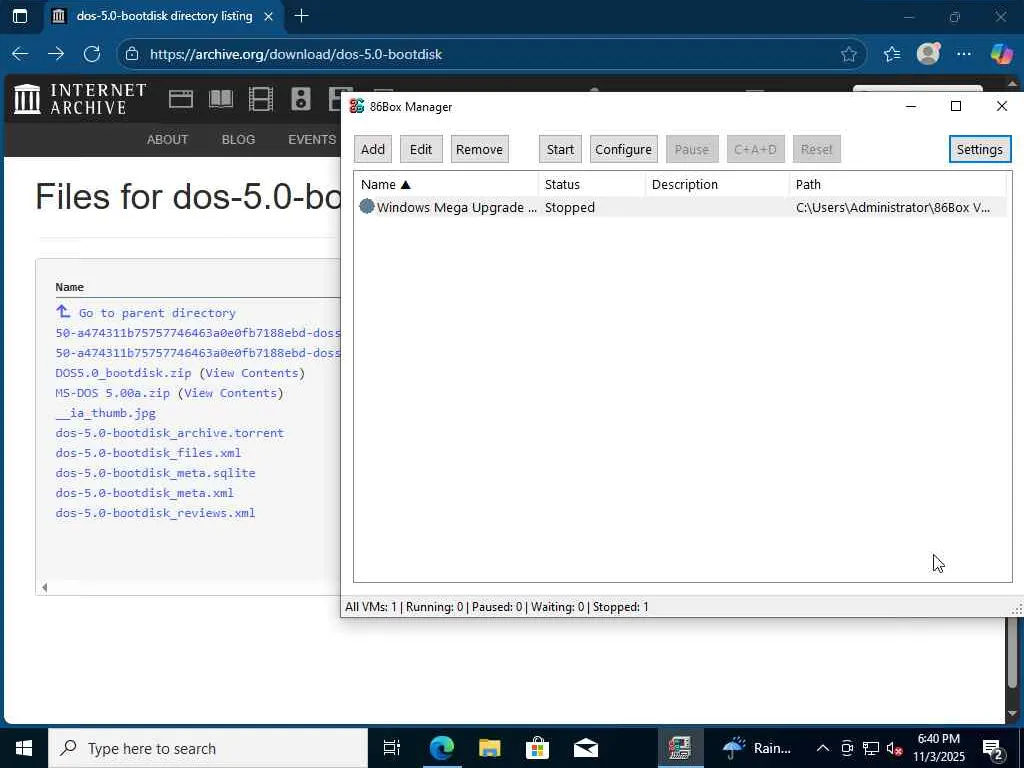Open File Explorer from taskbar

tap(490, 748)
